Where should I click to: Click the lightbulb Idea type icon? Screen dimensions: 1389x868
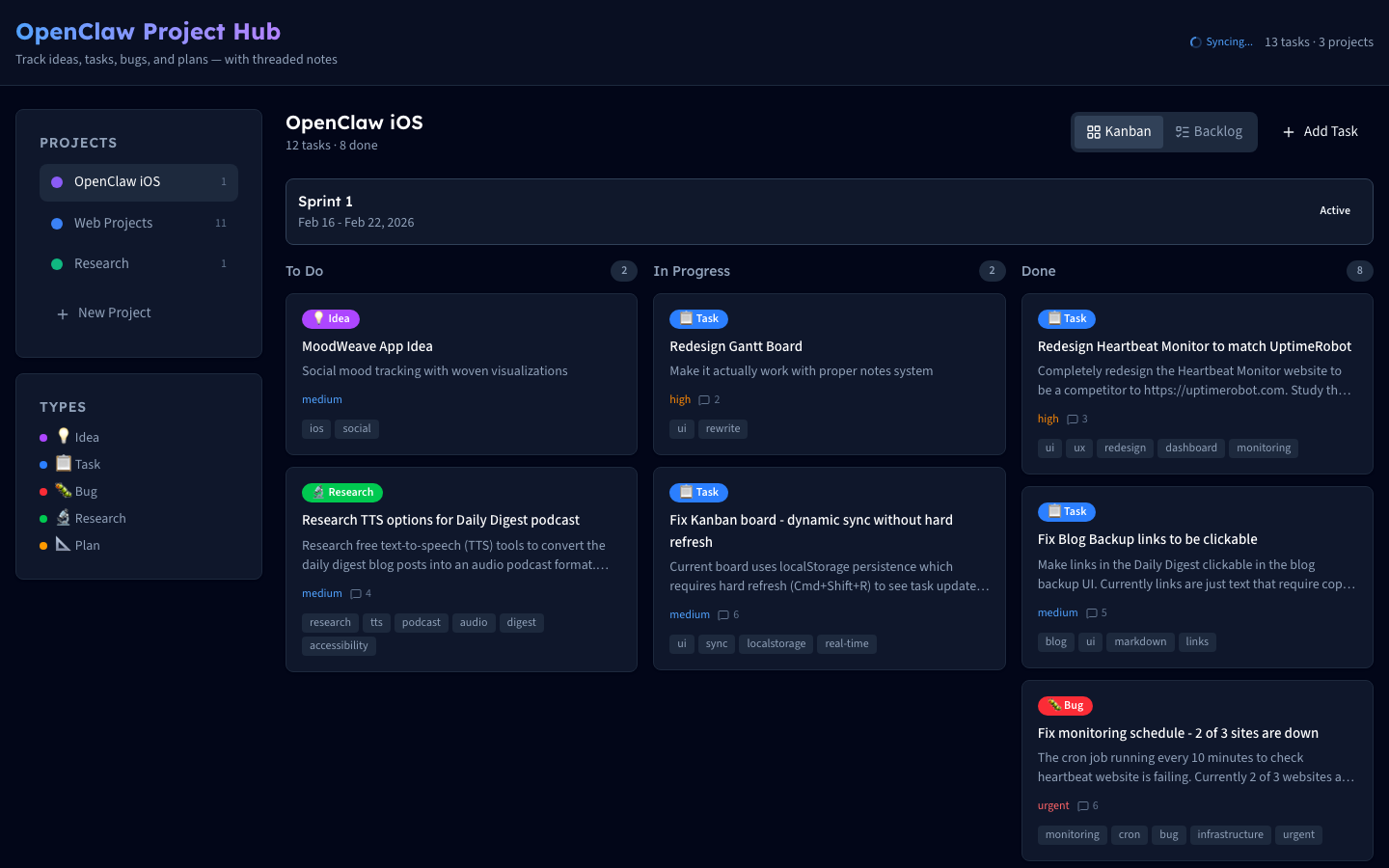pyautogui.click(x=64, y=436)
